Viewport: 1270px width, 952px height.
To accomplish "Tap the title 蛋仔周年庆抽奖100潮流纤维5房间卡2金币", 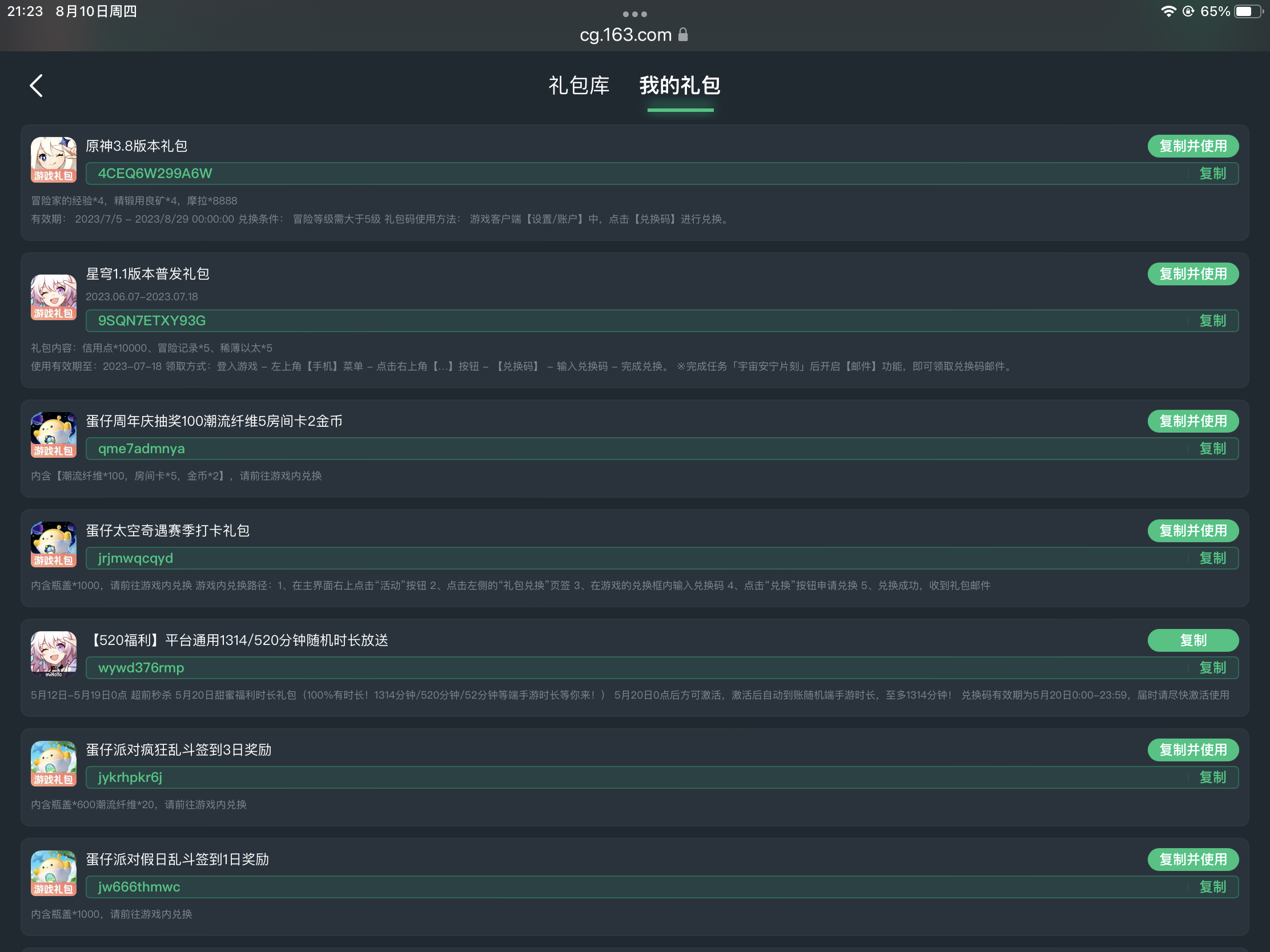I will point(214,421).
